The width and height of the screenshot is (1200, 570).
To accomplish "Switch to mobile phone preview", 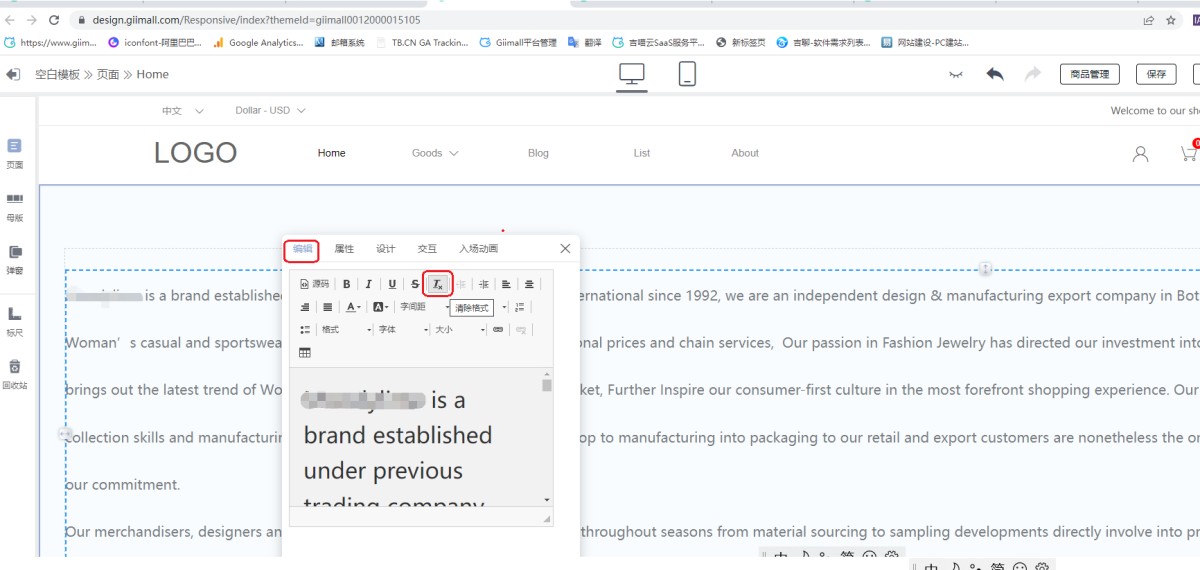I will [687, 74].
